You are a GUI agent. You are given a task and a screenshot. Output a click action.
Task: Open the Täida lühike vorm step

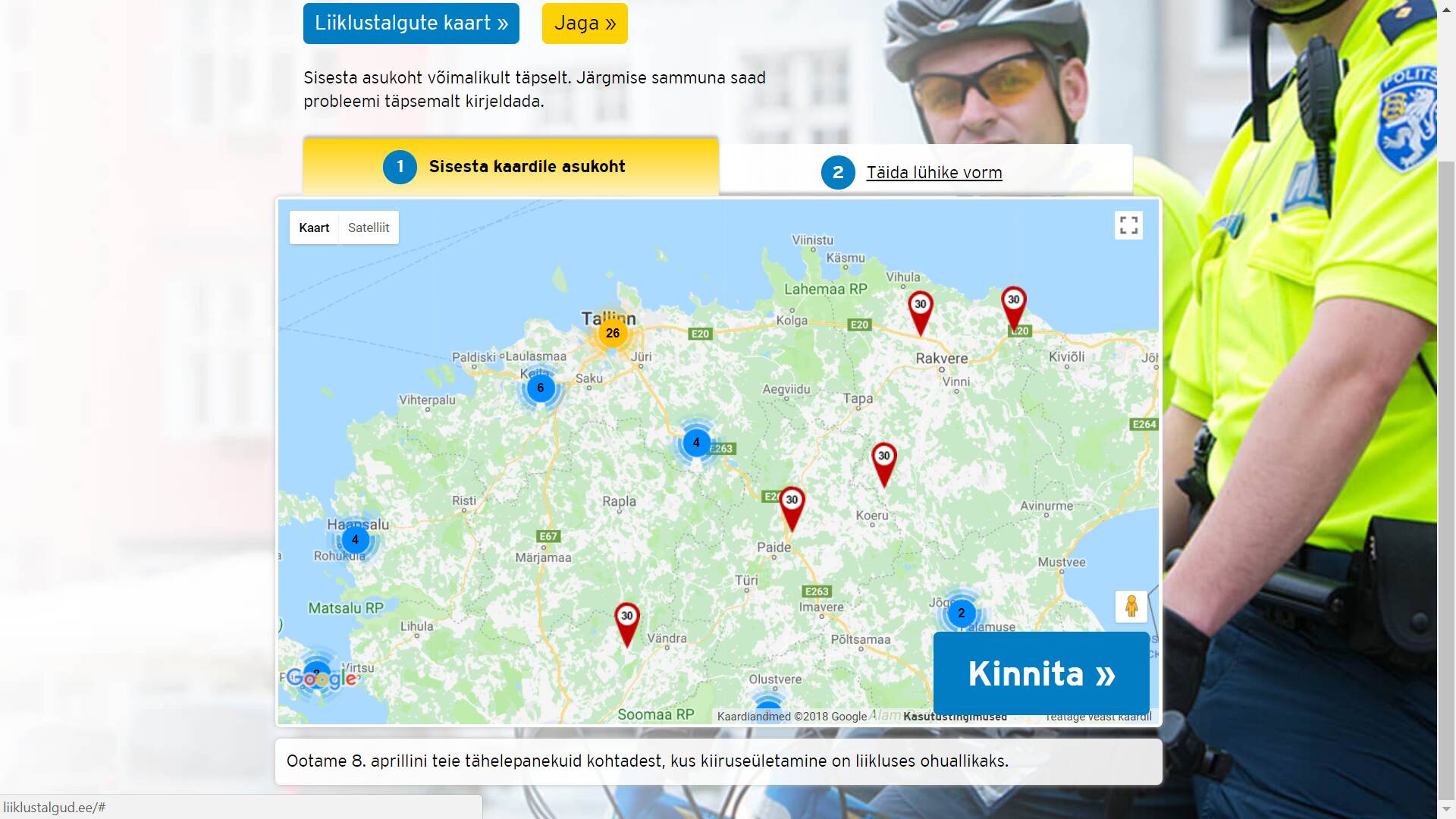point(934,173)
